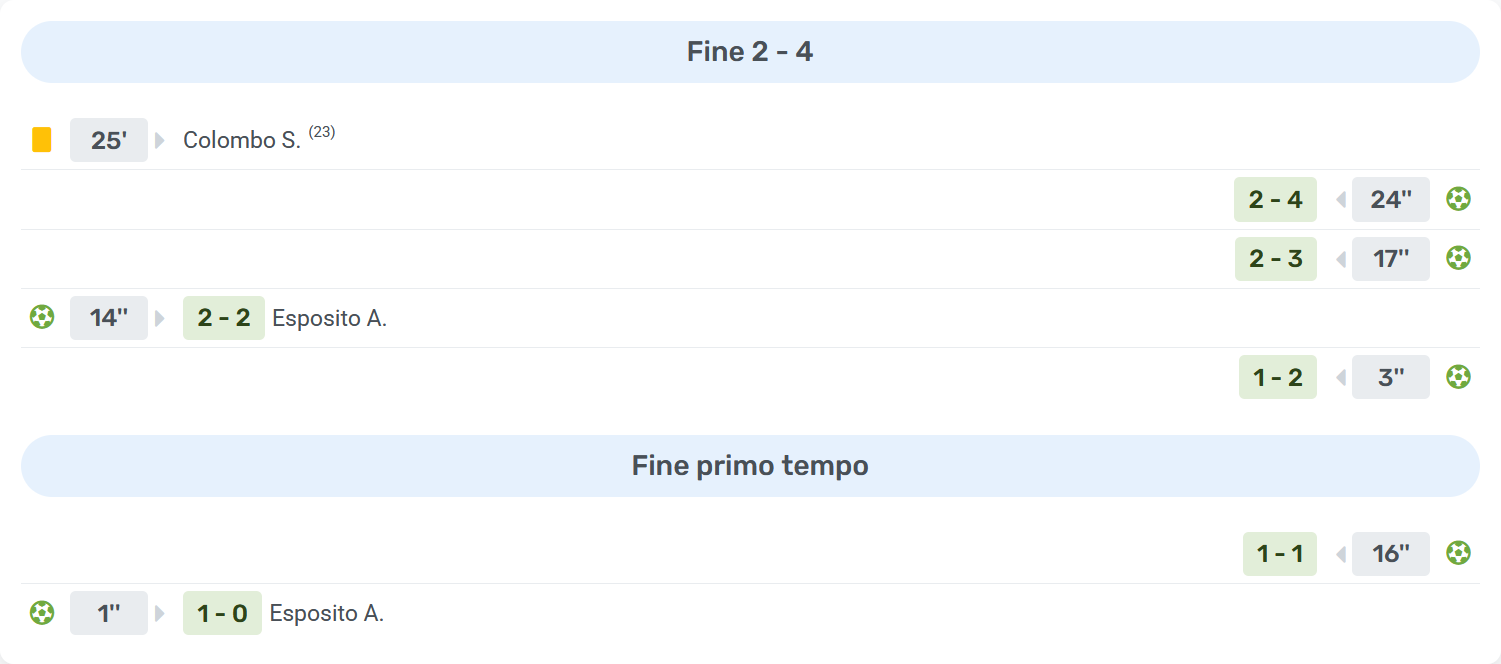Image resolution: width=1501 pixels, height=664 pixels.
Task: Click the 25' minute time badge
Action: (109, 140)
